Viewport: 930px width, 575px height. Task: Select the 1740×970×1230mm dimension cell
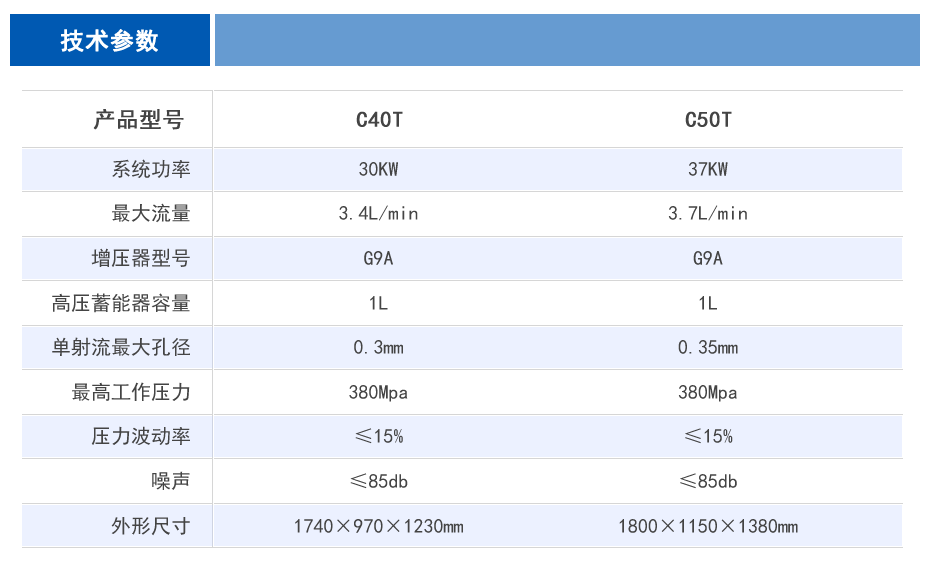(x=378, y=526)
